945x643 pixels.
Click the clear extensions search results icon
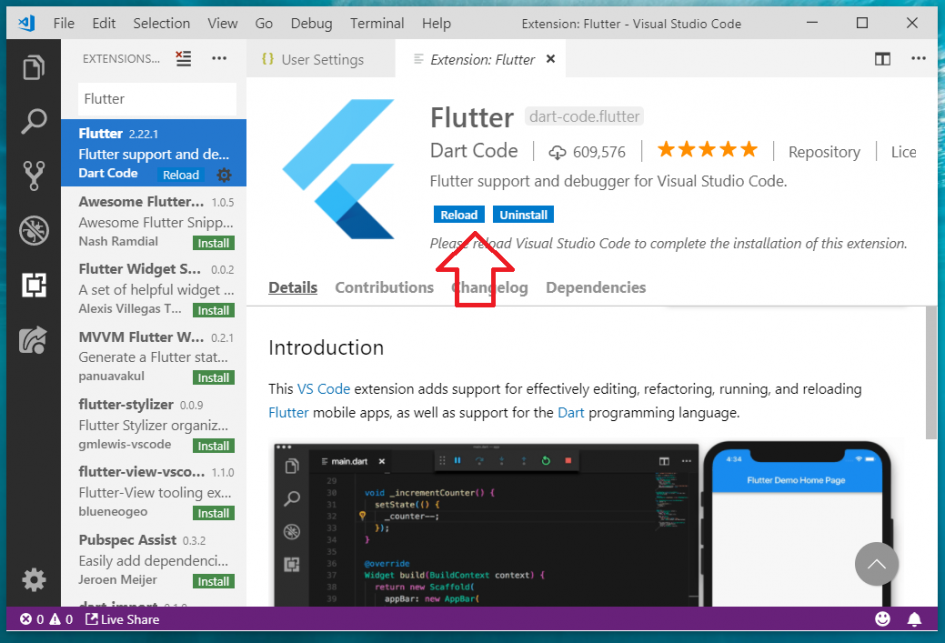click(x=183, y=59)
